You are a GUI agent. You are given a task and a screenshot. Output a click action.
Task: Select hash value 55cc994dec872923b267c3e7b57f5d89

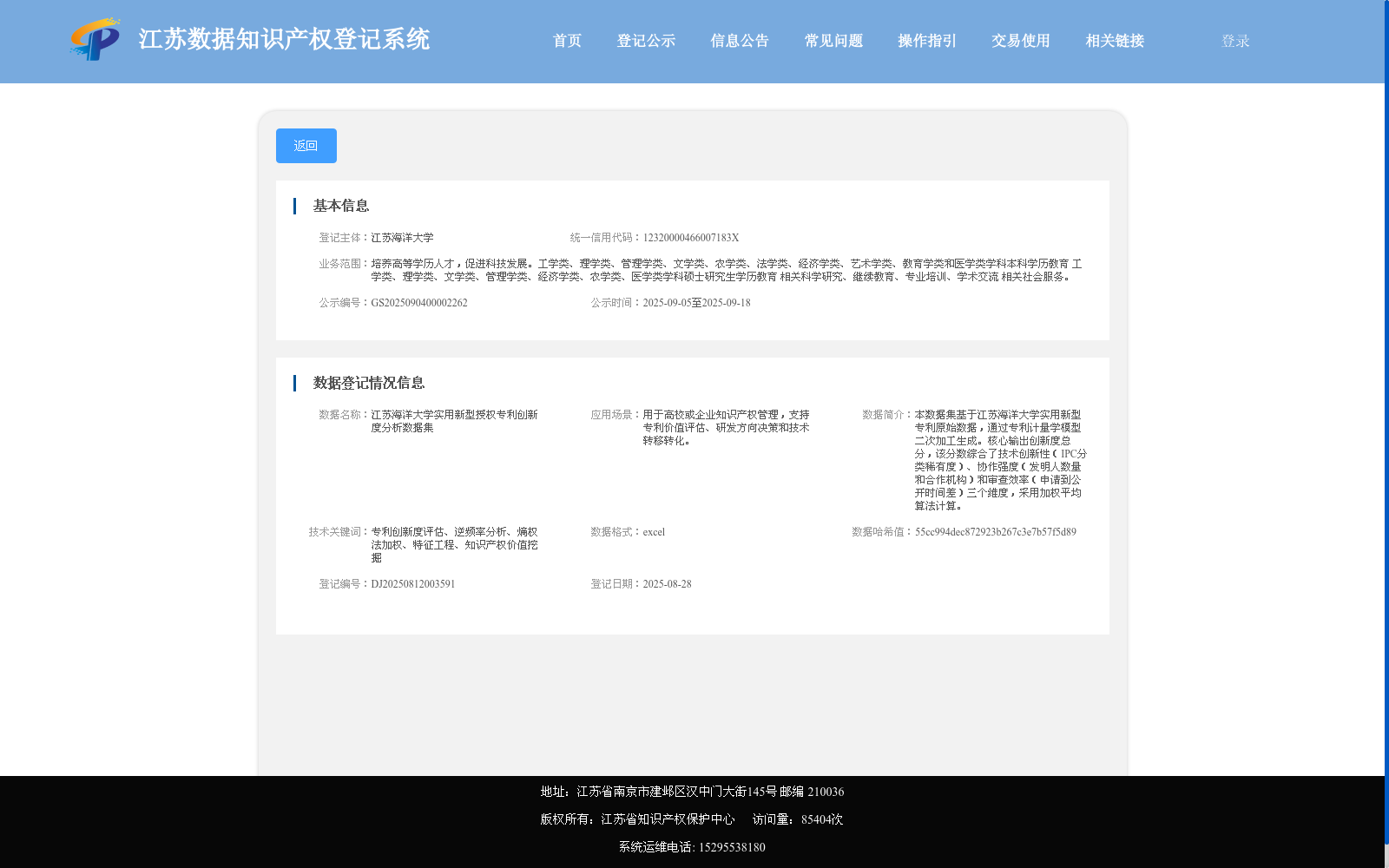click(996, 532)
